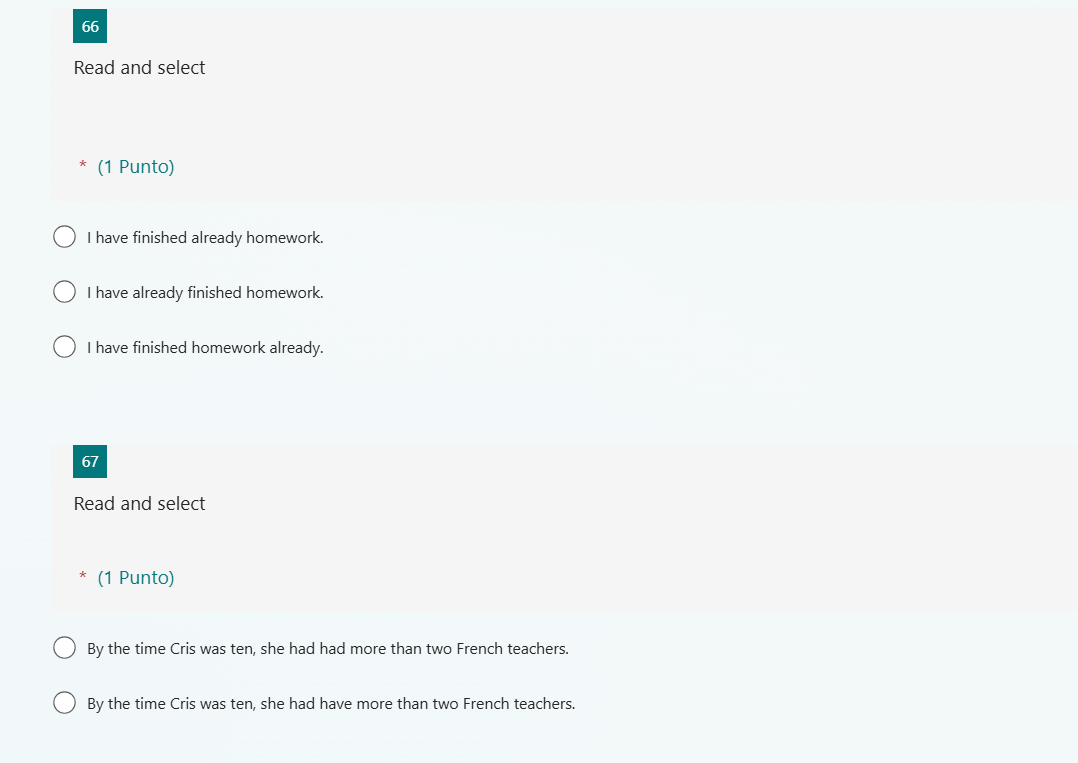Choose radio option 'I have already finished homework.'

pyautogui.click(x=65, y=291)
